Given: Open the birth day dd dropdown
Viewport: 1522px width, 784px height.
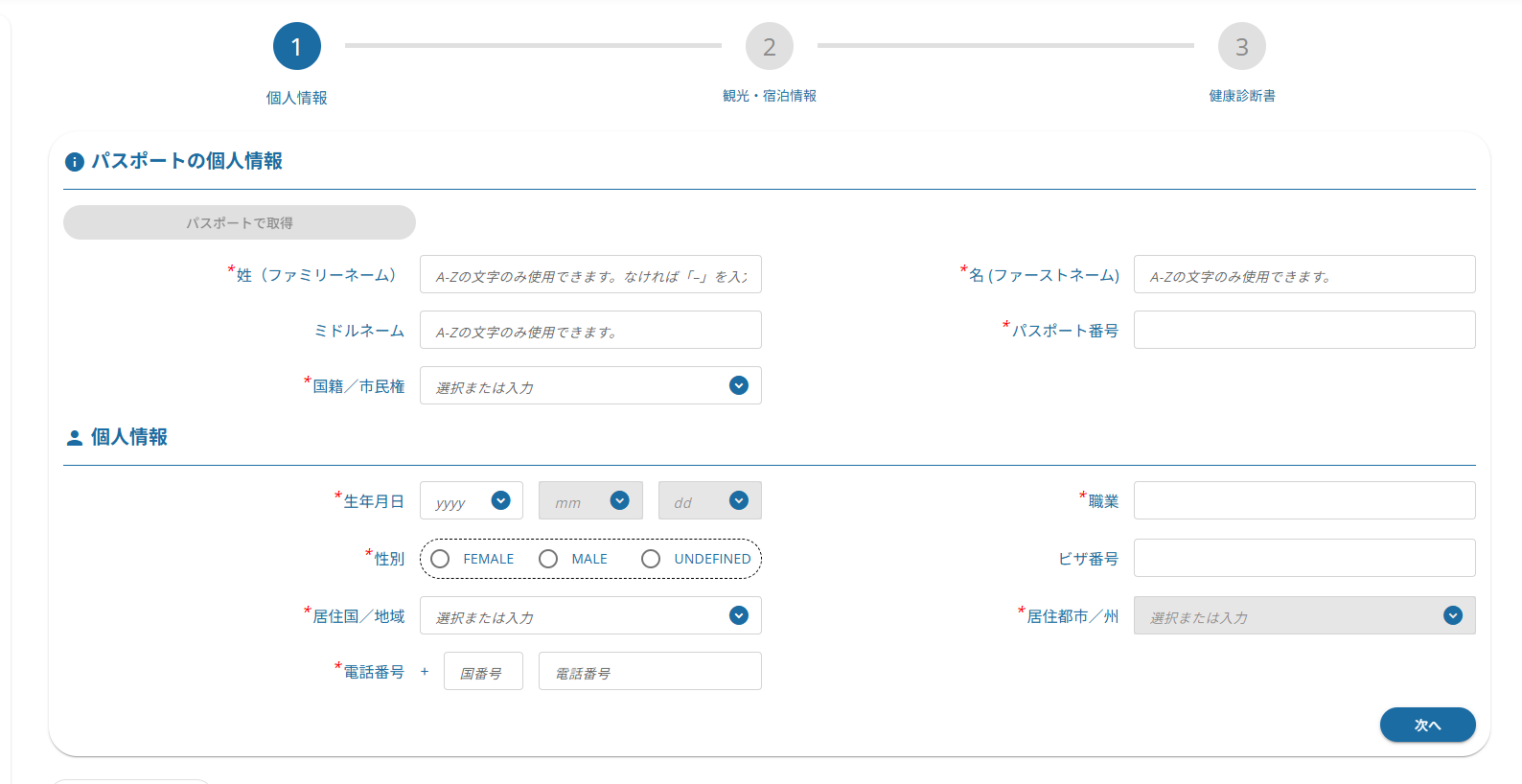Looking at the screenshot, I should 710,500.
